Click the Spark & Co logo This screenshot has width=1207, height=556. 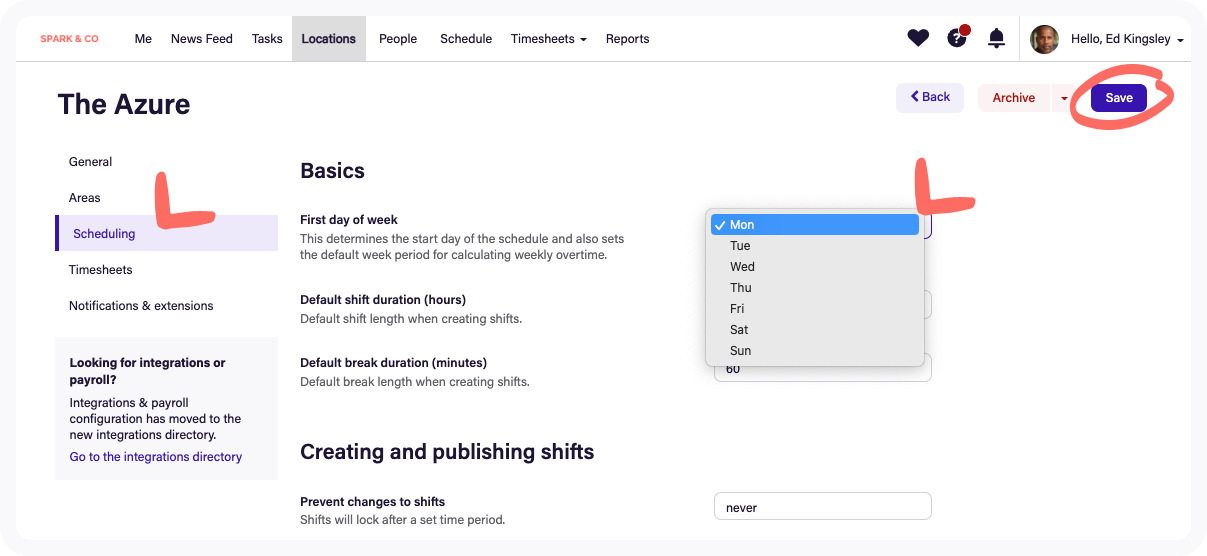(69, 39)
